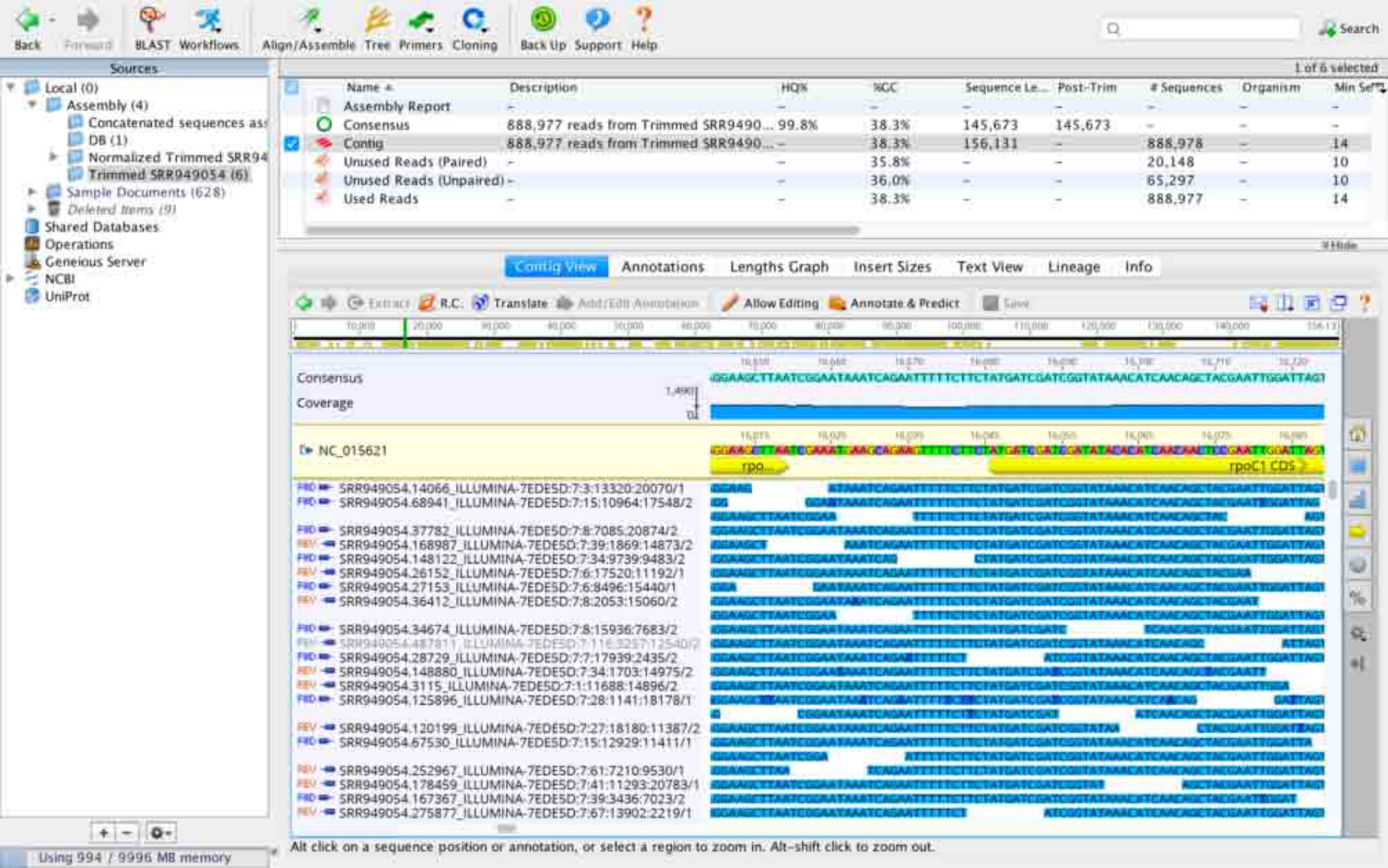Open the Graphs side tab icon
The height and width of the screenshot is (868, 1388).
pos(1358,499)
